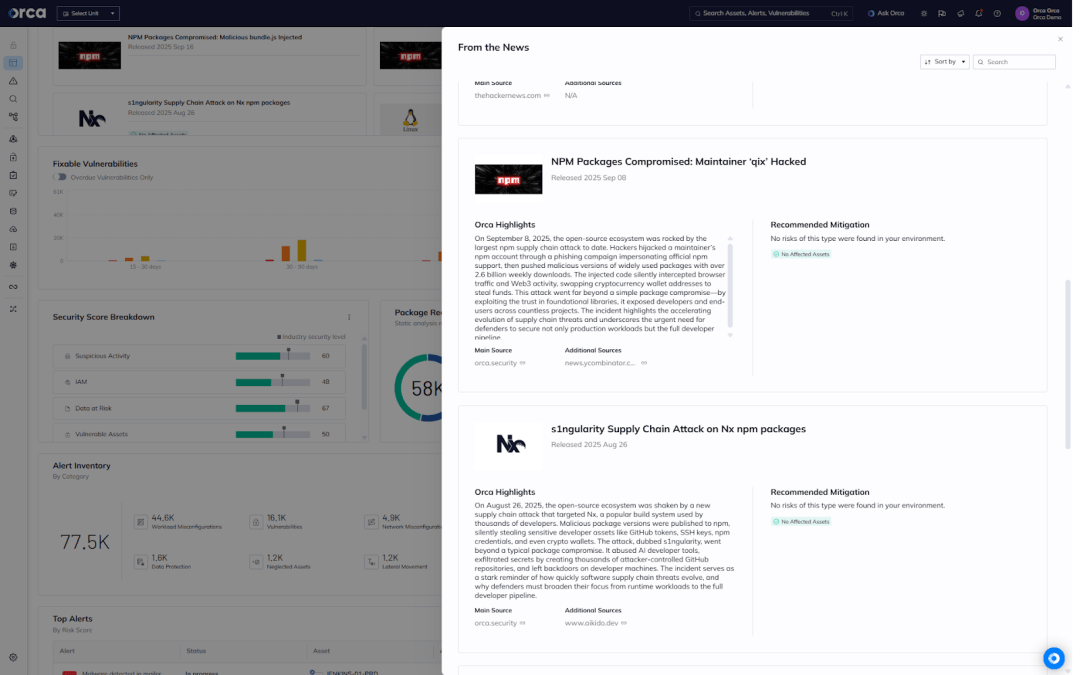The image size is (1080, 675).
Task: Click the Nx logo thumbnail in news panel
Action: coord(510,444)
